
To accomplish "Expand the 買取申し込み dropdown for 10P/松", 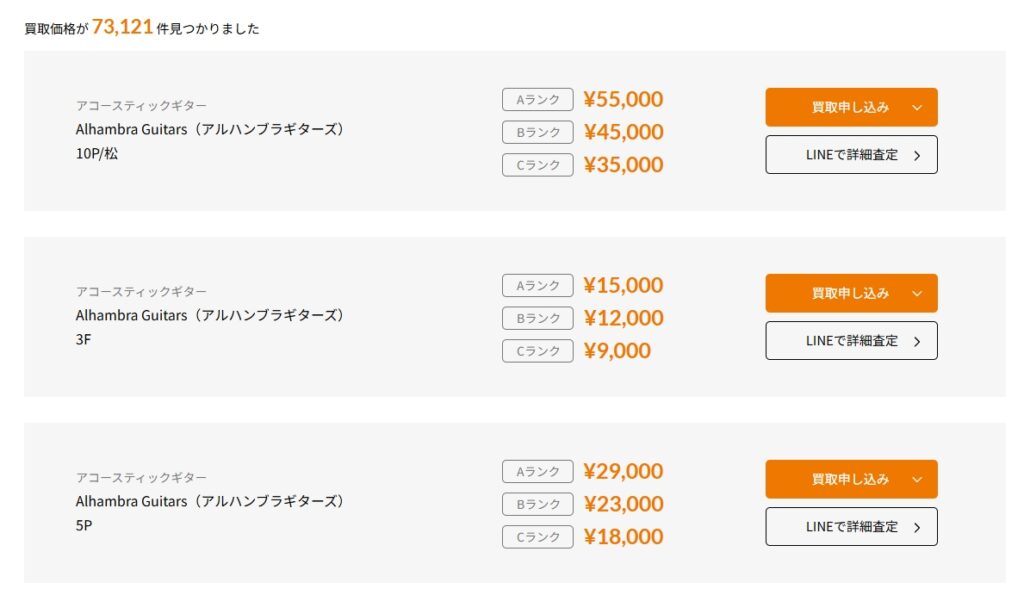I will click(851, 107).
